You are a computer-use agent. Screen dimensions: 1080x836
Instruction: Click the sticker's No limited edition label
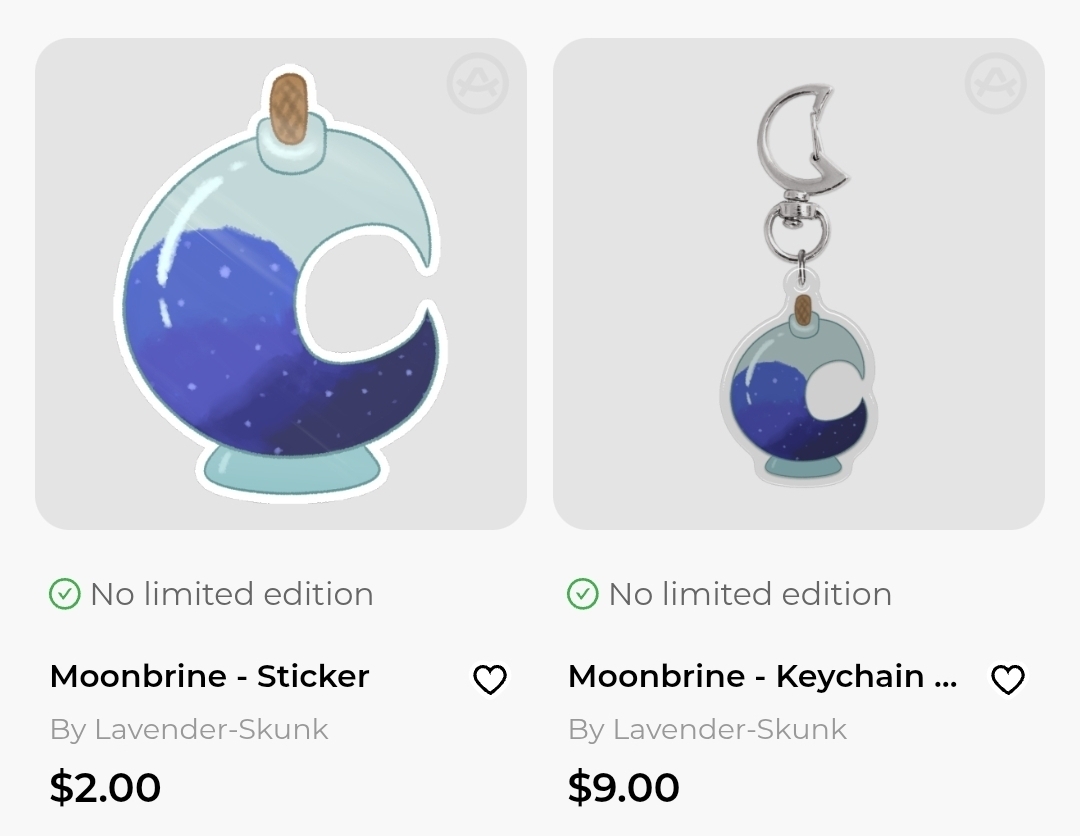click(232, 594)
